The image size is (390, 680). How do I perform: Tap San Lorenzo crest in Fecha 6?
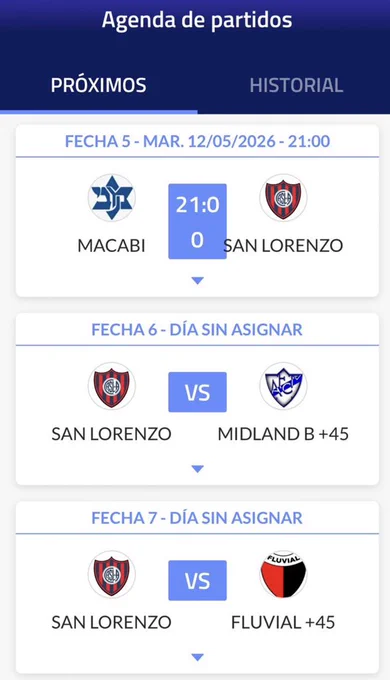pyautogui.click(x=111, y=386)
